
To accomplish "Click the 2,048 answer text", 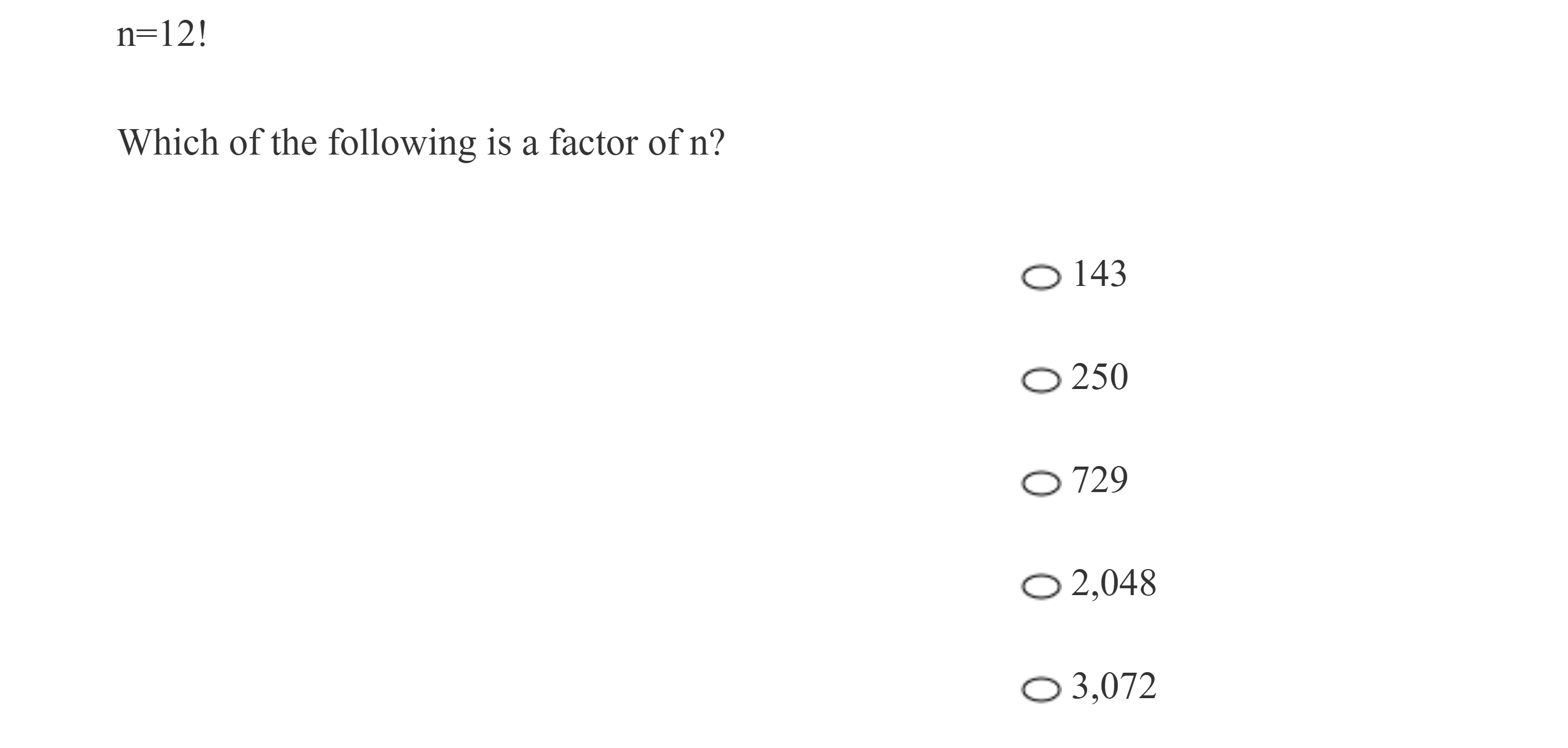I will [1113, 583].
